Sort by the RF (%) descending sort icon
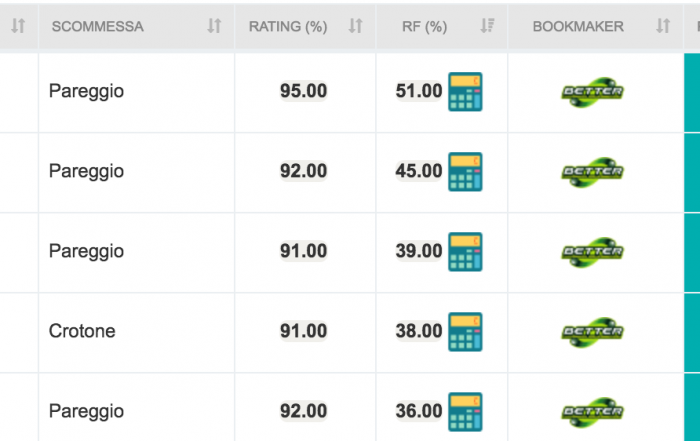The width and height of the screenshot is (700, 441). pos(487,27)
